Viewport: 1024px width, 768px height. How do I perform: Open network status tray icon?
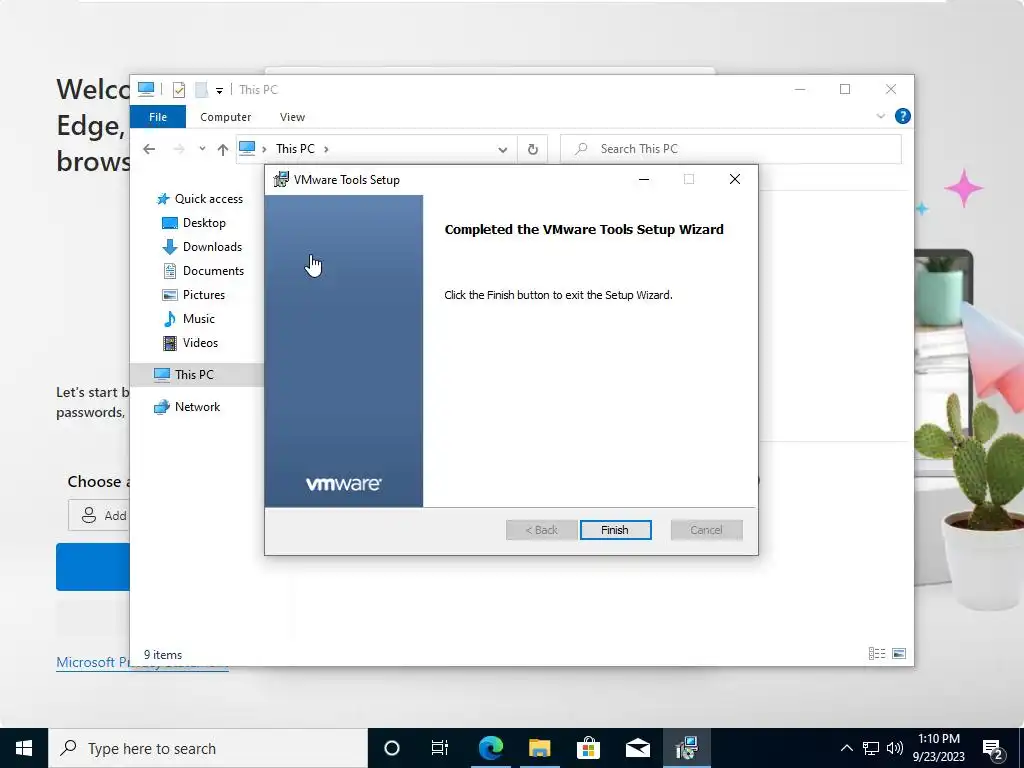pyautogui.click(x=871, y=748)
